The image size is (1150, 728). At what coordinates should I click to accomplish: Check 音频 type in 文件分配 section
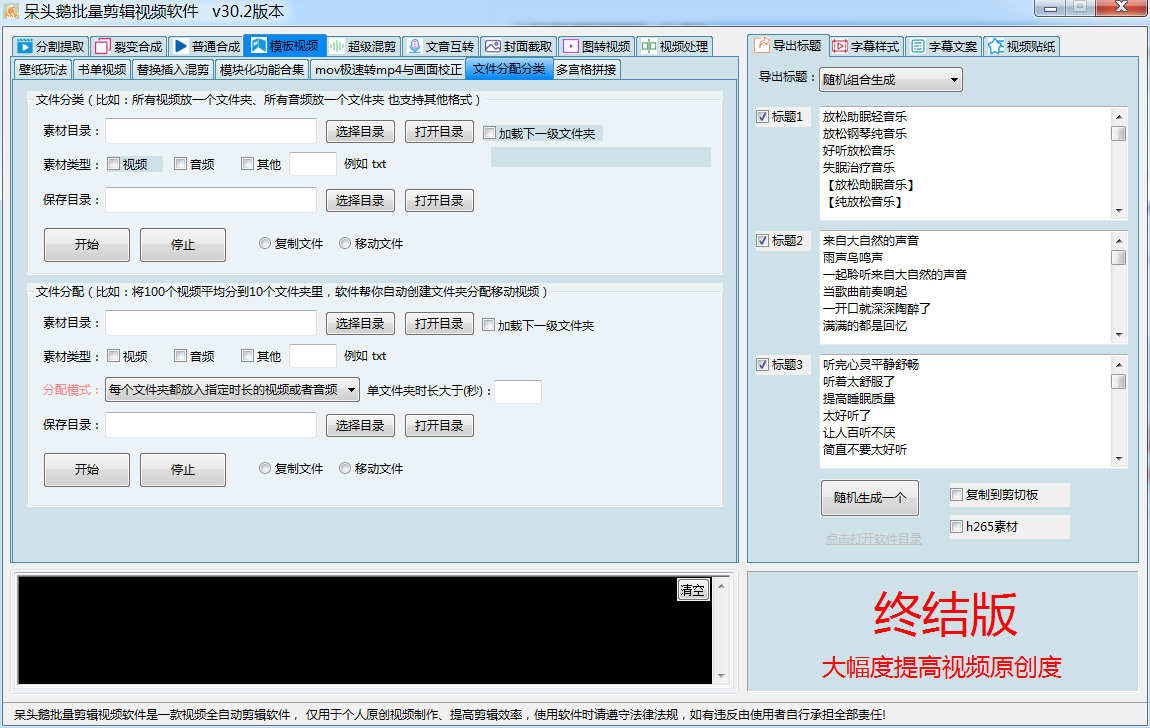180,356
